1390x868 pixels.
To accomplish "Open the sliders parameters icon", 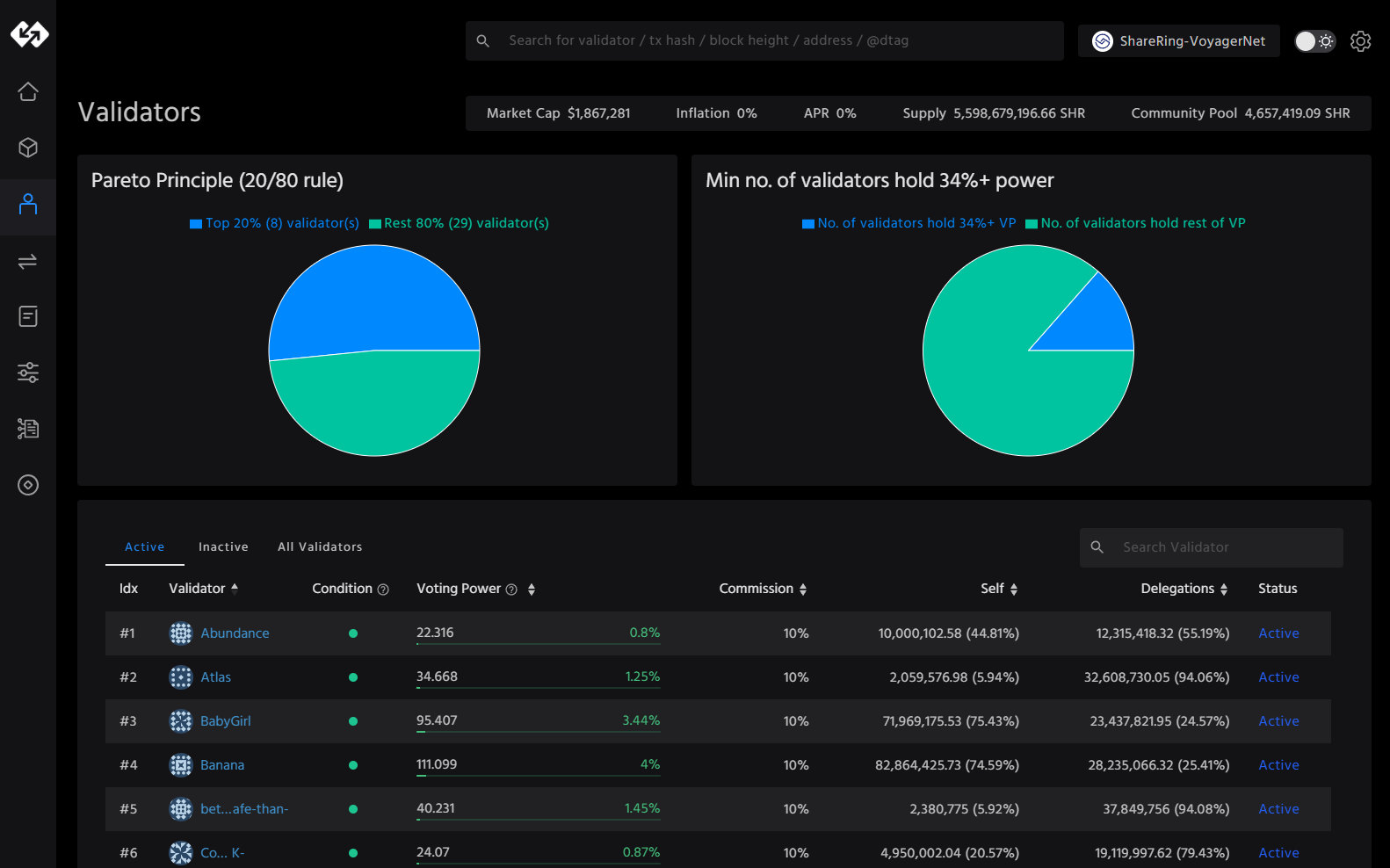I will pos(28,373).
